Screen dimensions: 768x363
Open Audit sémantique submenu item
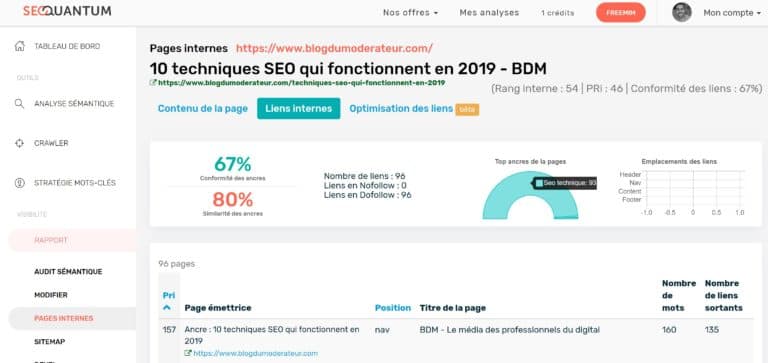[68, 271]
